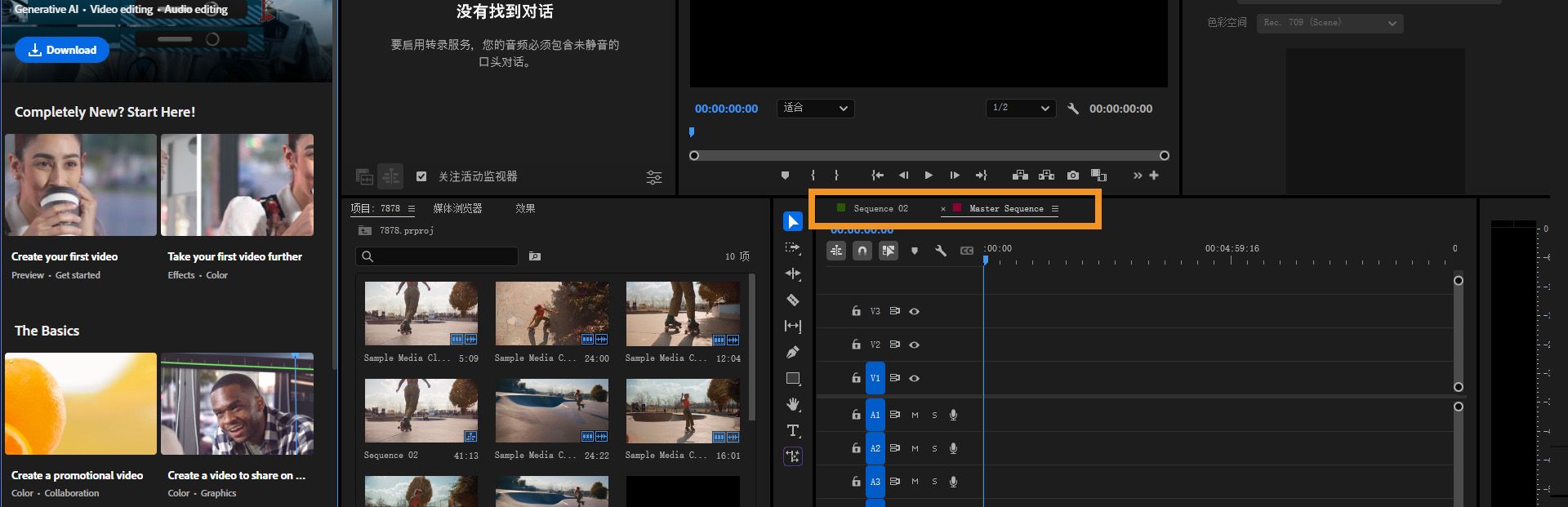Open the 效果 tab

click(x=525, y=208)
